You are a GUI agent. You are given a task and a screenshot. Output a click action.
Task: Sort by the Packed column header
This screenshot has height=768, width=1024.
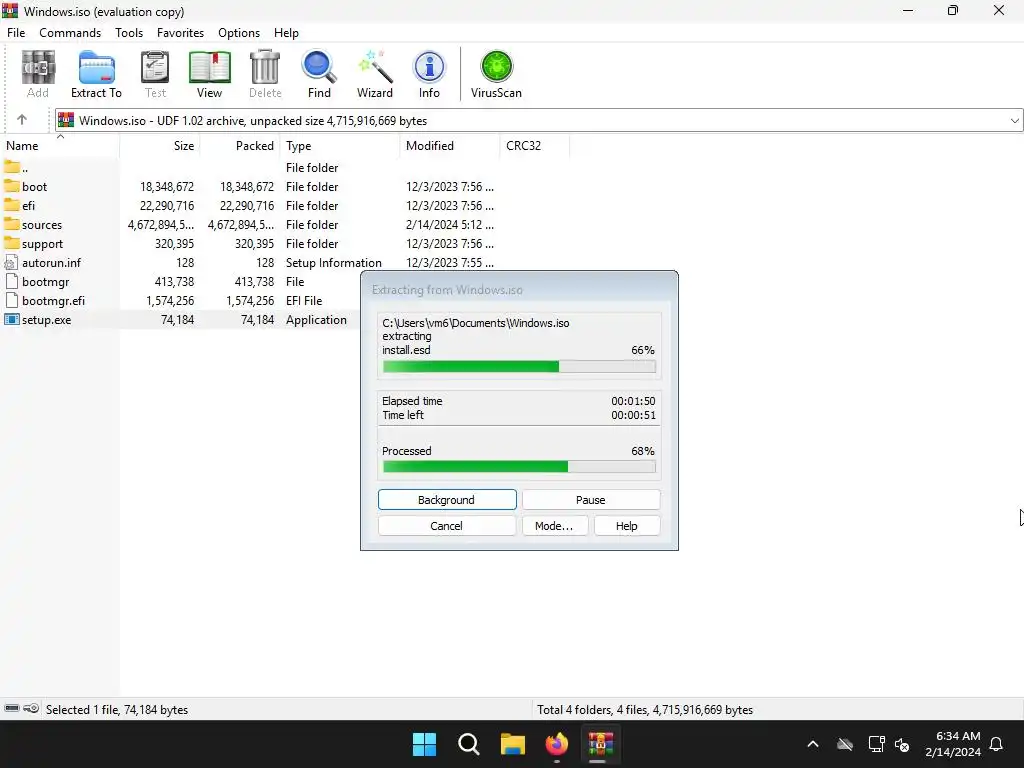pos(240,146)
